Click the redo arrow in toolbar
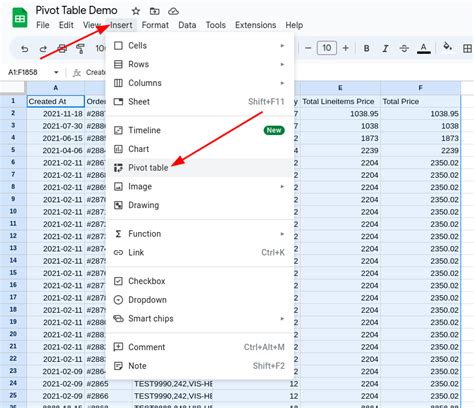Screen dimensions: 474x408 tap(43, 49)
